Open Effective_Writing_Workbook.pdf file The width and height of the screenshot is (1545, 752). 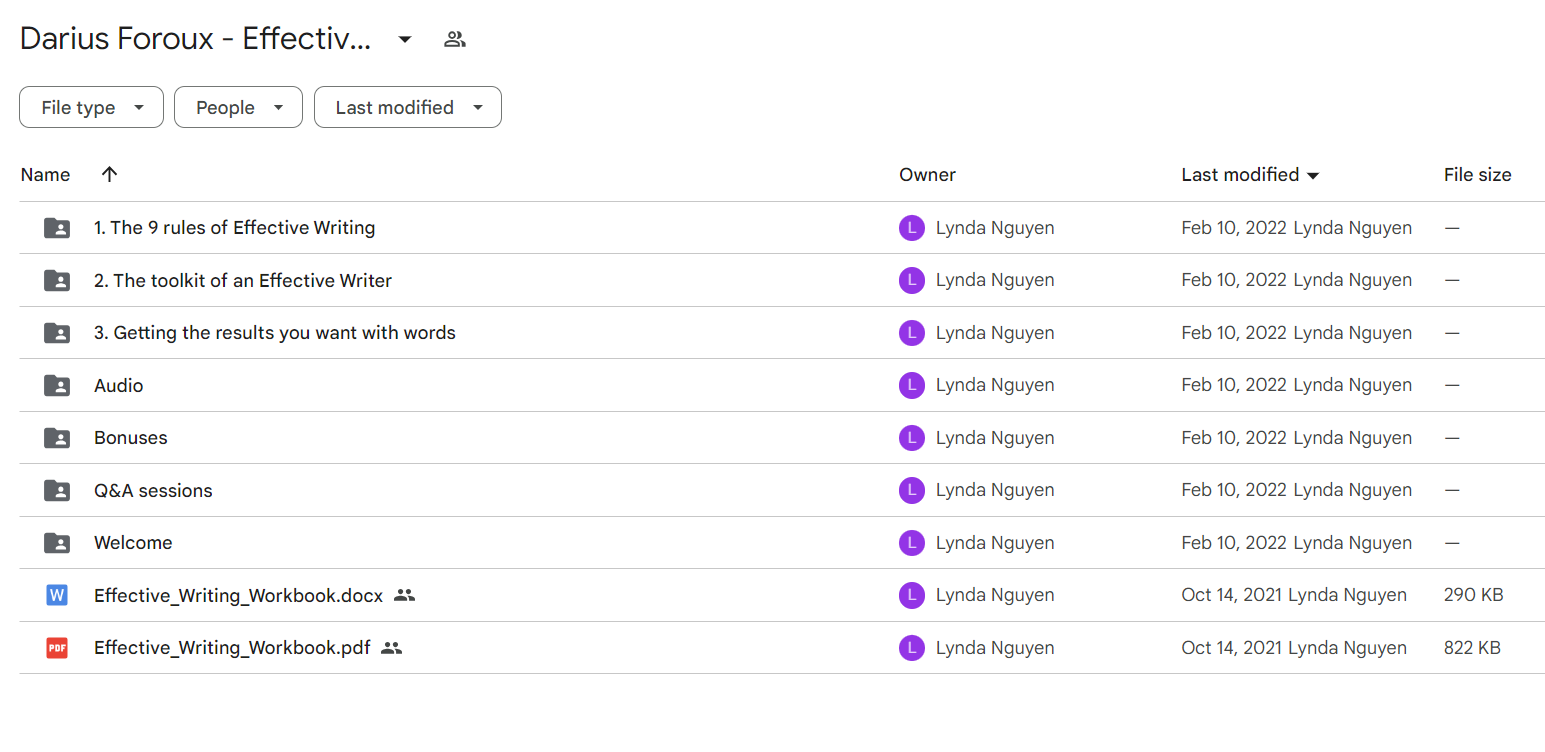coord(232,648)
